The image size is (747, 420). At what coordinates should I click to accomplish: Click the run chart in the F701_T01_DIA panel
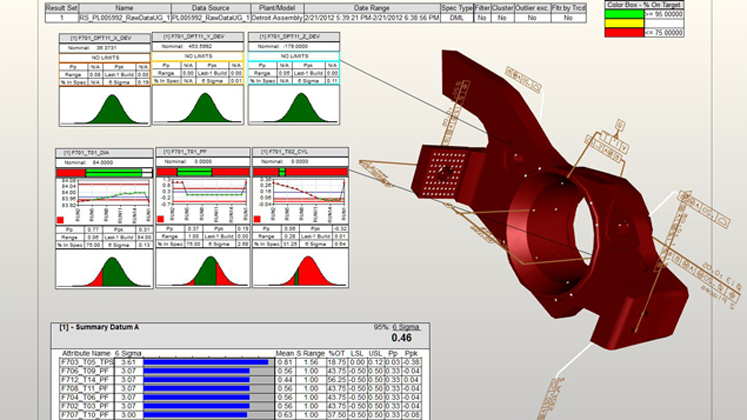pyautogui.click(x=114, y=193)
